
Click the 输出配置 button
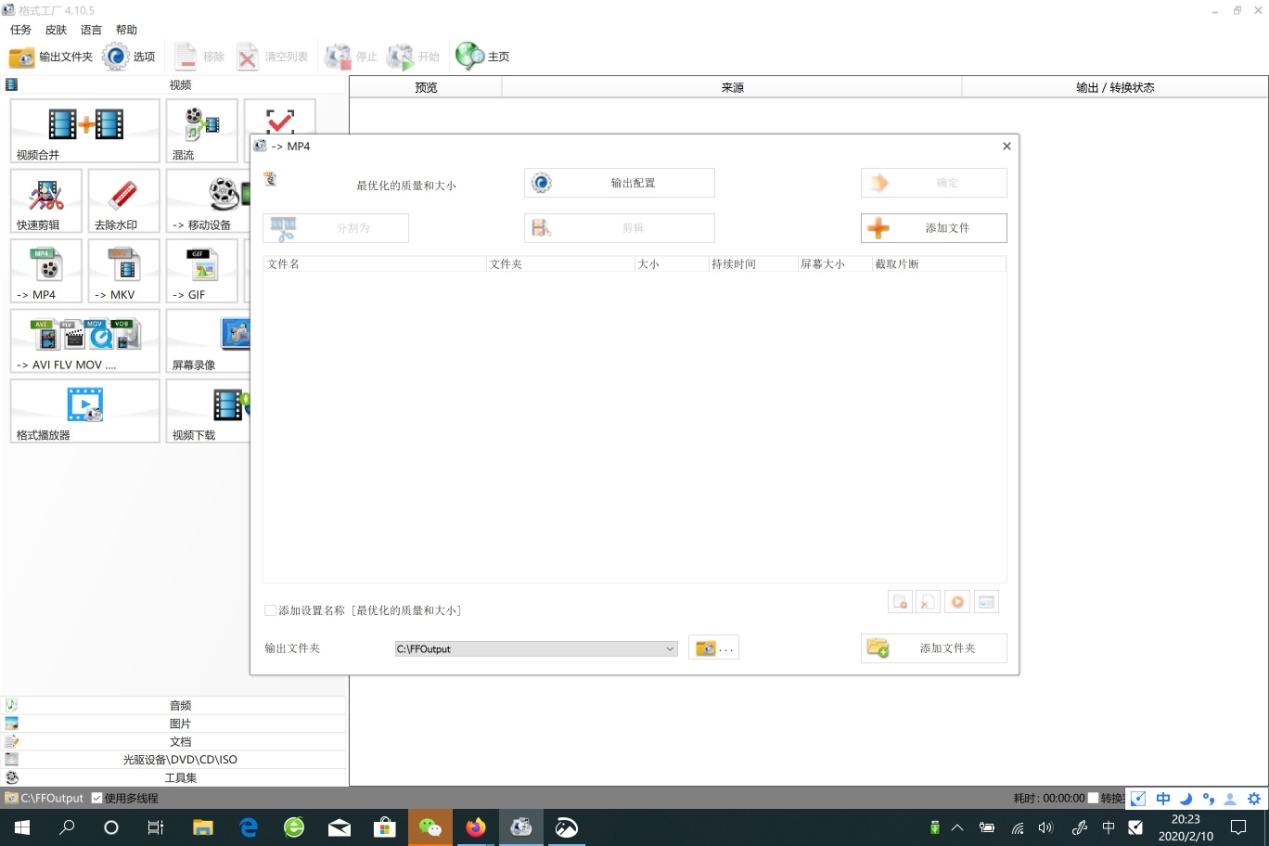pos(619,183)
